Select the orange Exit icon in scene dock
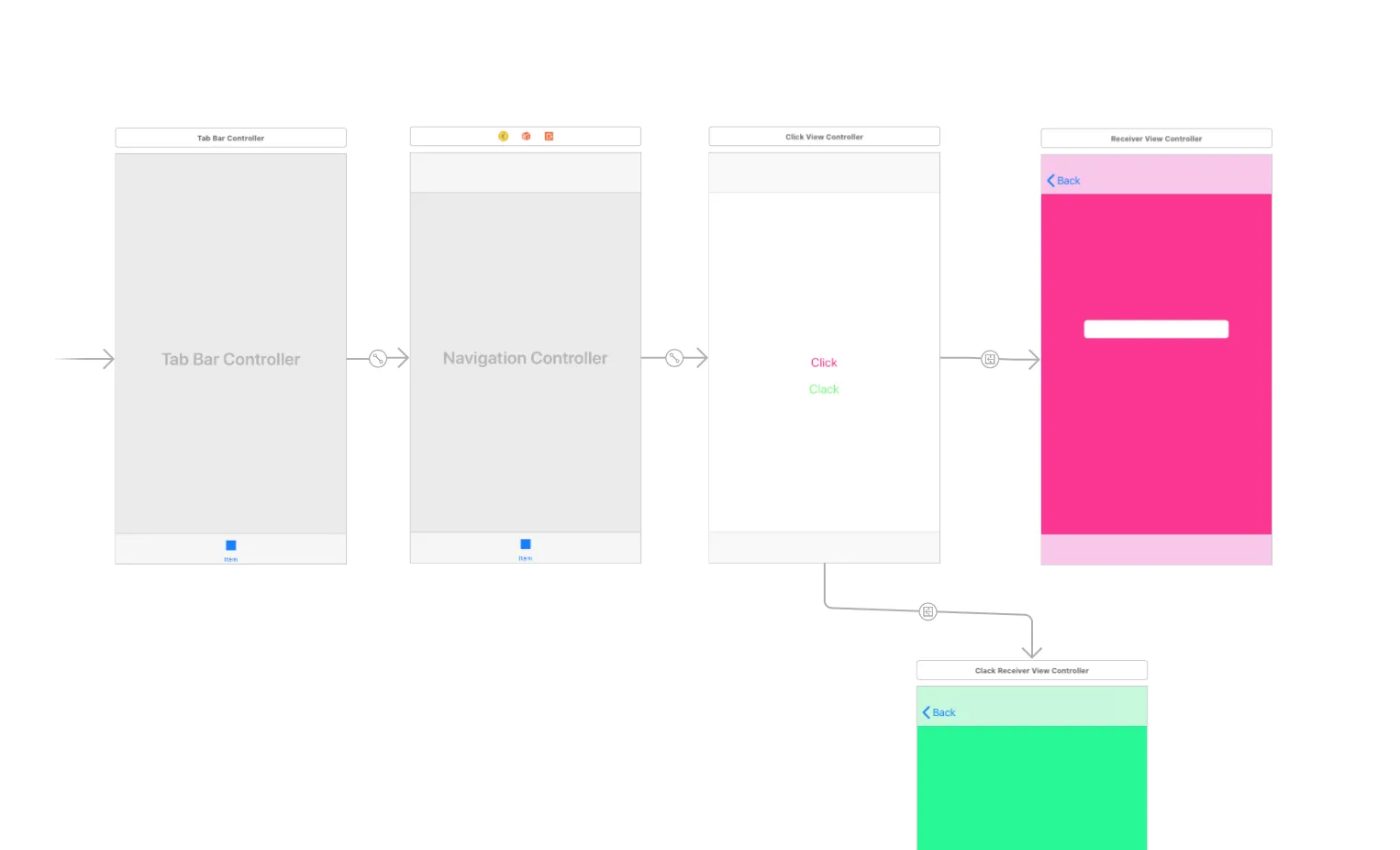The height and width of the screenshot is (850, 1400). 549,136
